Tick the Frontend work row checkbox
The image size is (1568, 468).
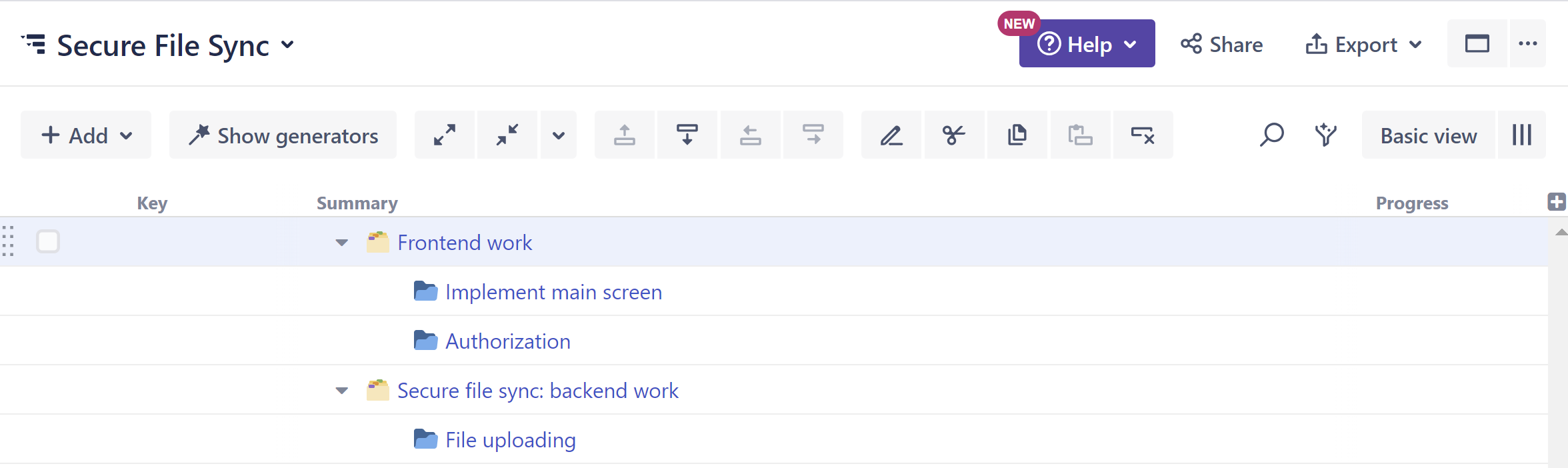coord(48,241)
